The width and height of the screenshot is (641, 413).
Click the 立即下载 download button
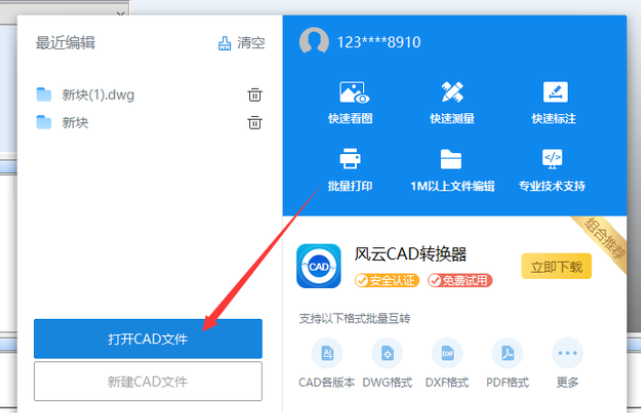tap(556, 267)
